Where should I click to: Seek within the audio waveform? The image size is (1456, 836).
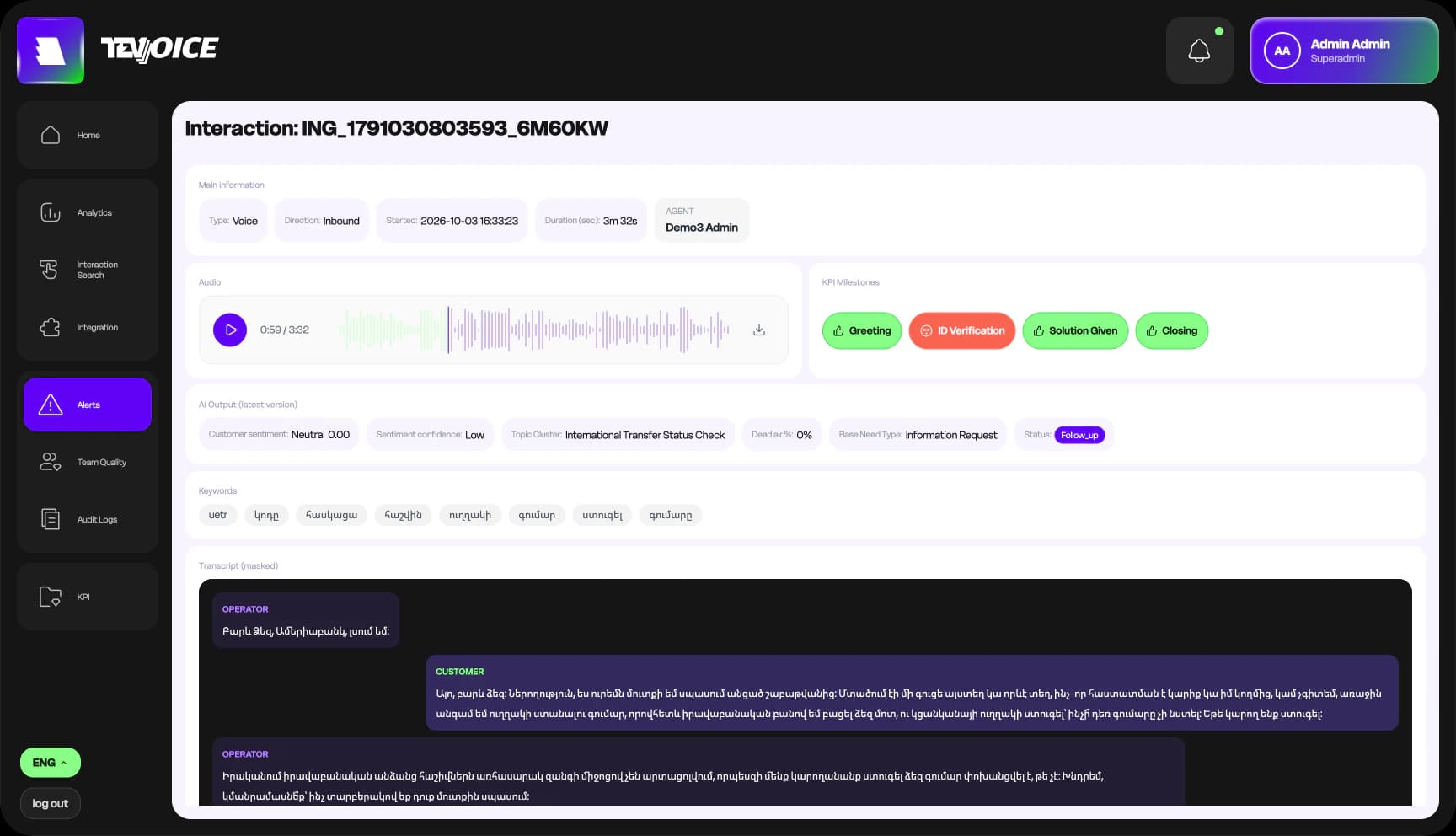[x=534, y=330]
